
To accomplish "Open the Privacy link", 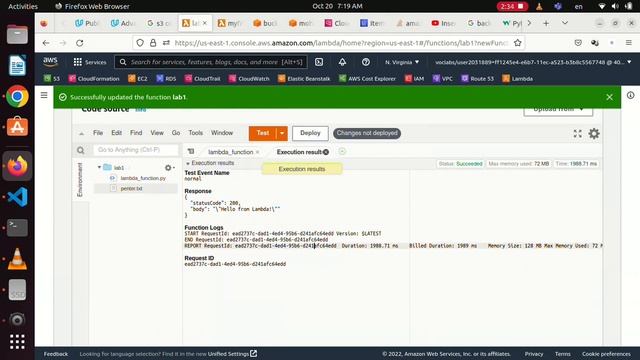I will 534,354.
